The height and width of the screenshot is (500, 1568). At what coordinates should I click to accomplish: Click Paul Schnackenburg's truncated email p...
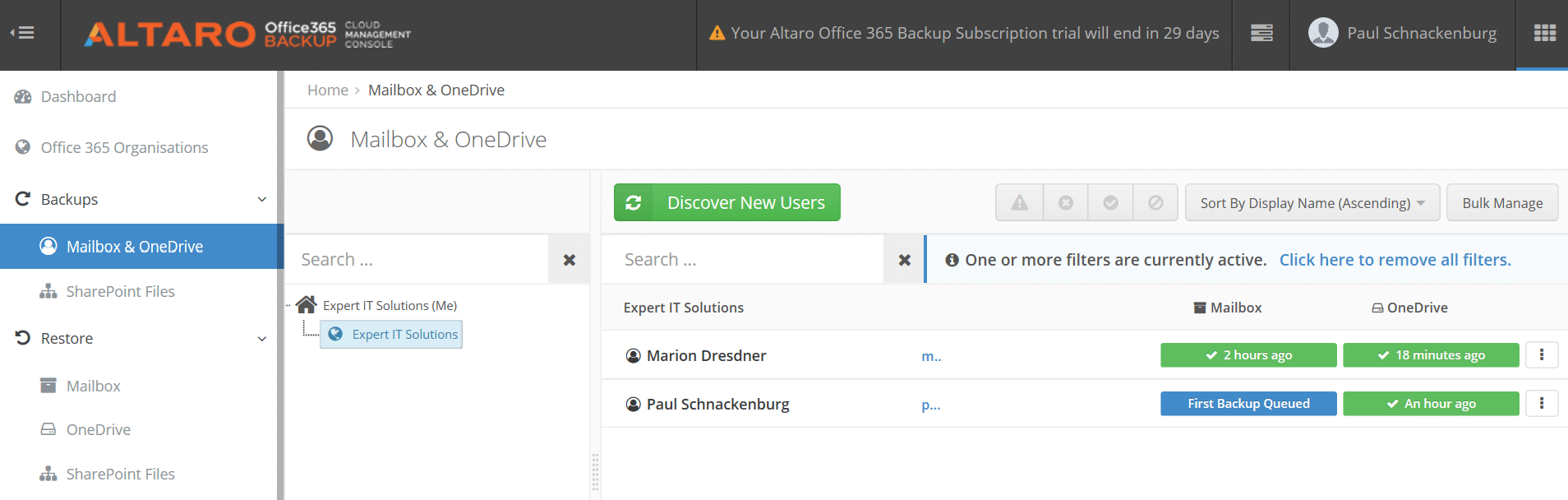(x=931, y=405)
